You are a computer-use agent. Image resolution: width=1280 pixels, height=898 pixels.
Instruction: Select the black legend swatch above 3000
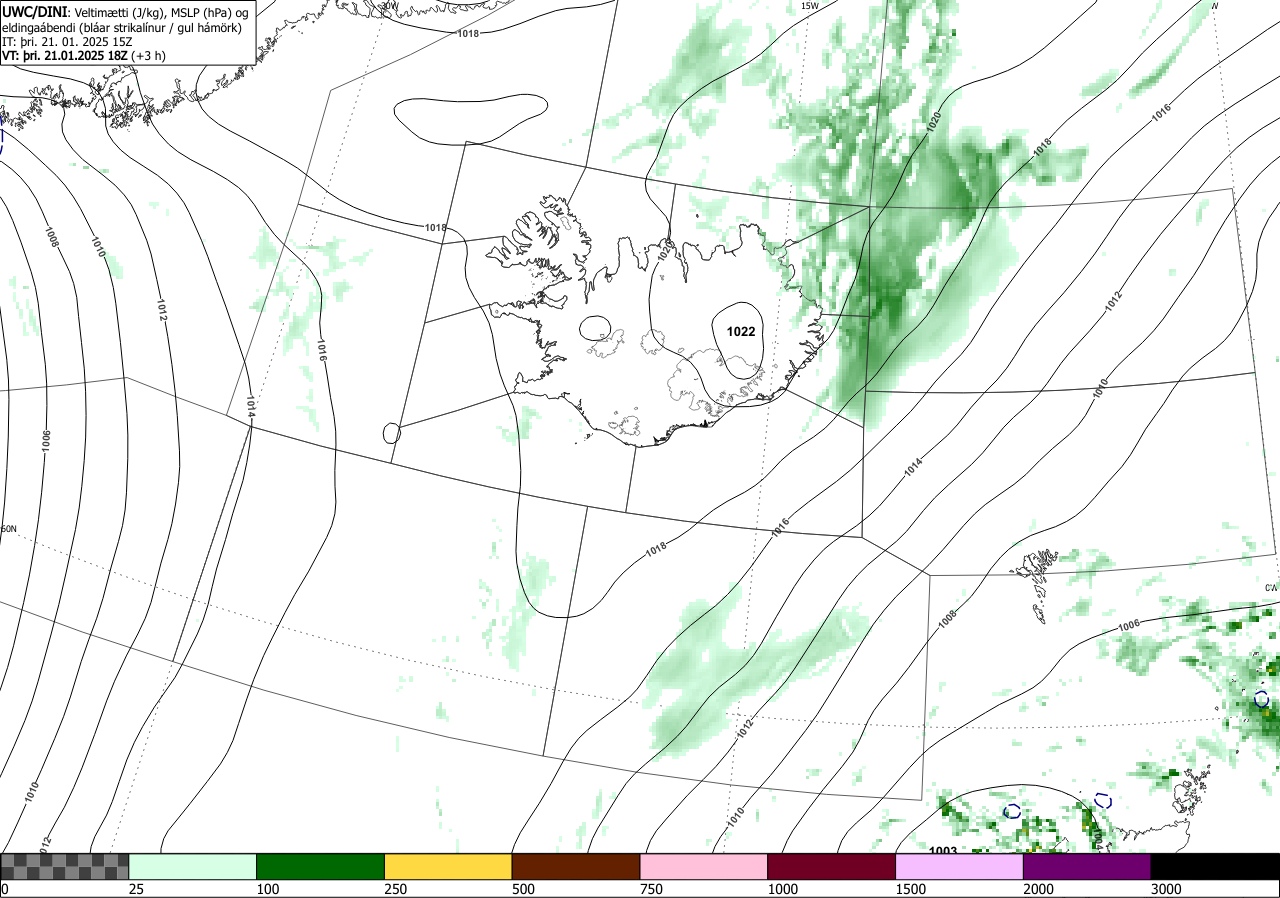coord(1215,866)
